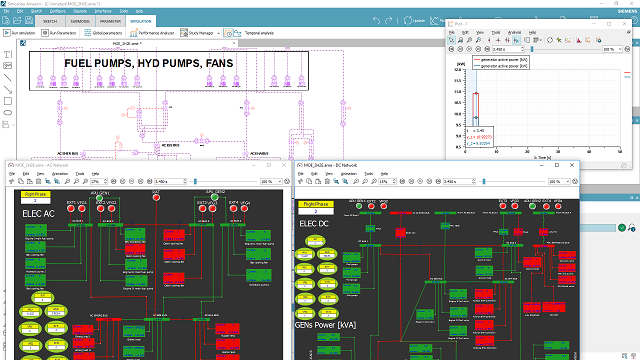This screenshot has width=640, height=360.
Task: Toggle the highlighted cursor mode in Plot toolbar
Action: pos(516,40)
